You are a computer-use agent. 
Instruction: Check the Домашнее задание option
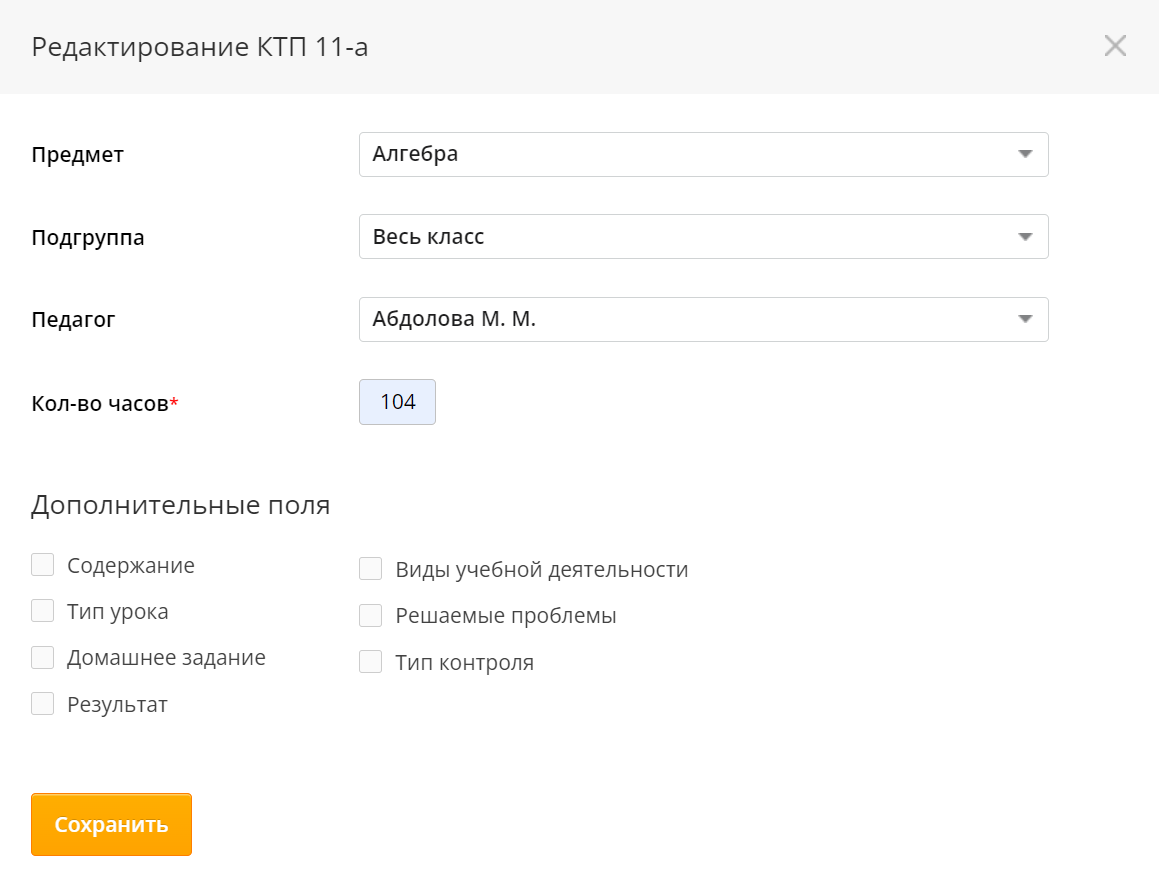[42, 657]
